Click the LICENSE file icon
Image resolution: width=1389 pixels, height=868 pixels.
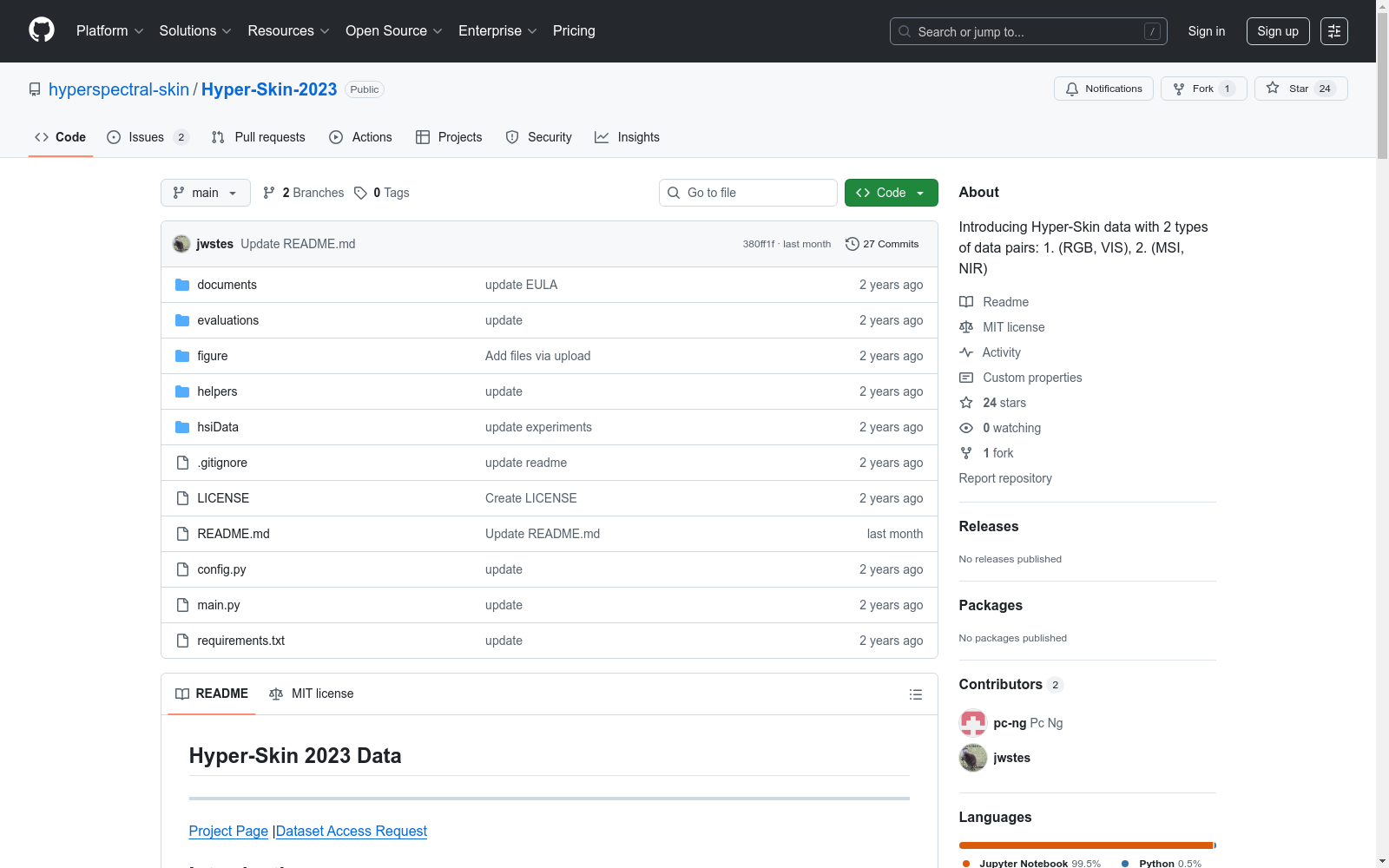point(182,498)
